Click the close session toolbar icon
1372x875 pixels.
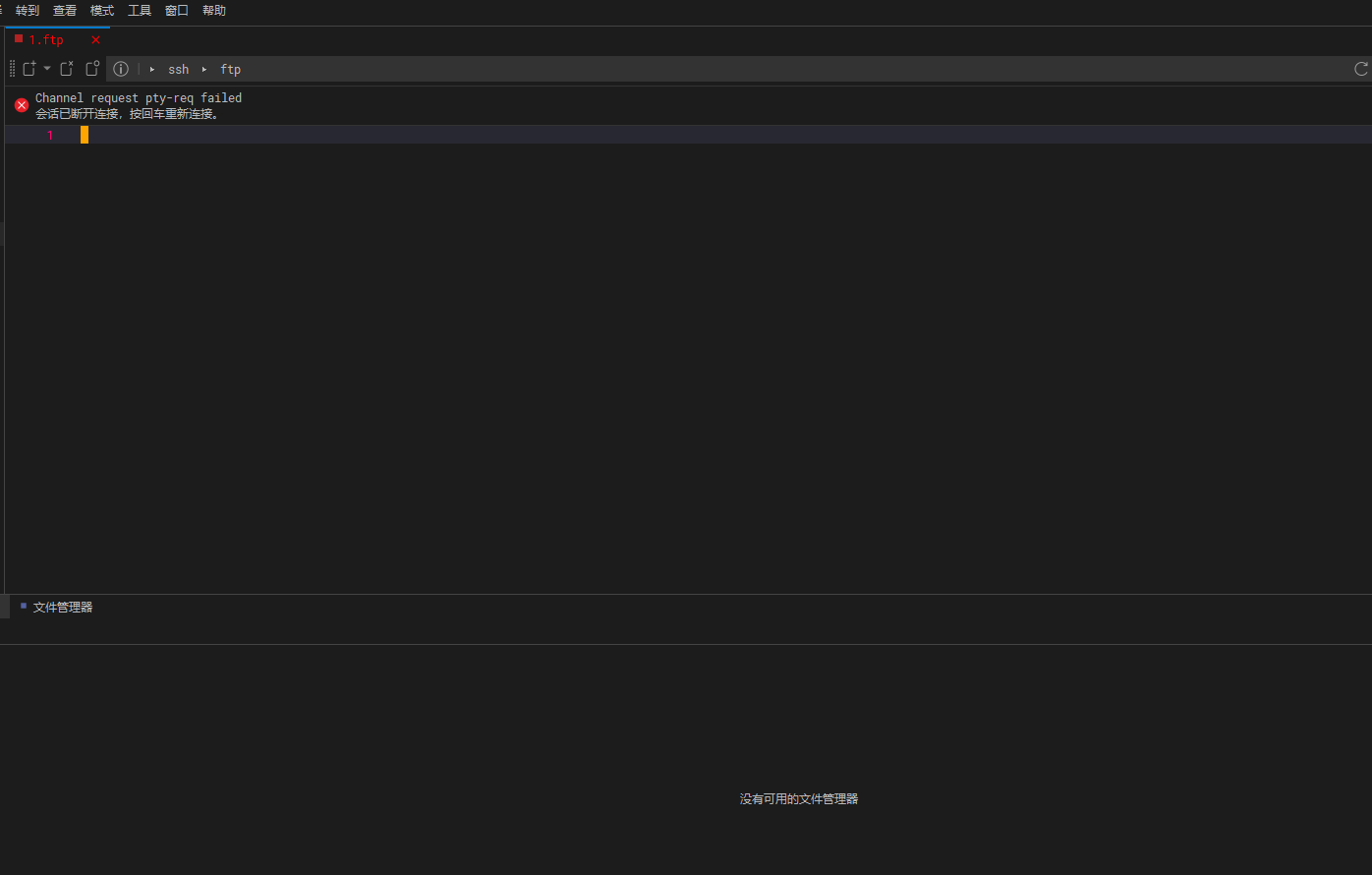coord(66,69)
